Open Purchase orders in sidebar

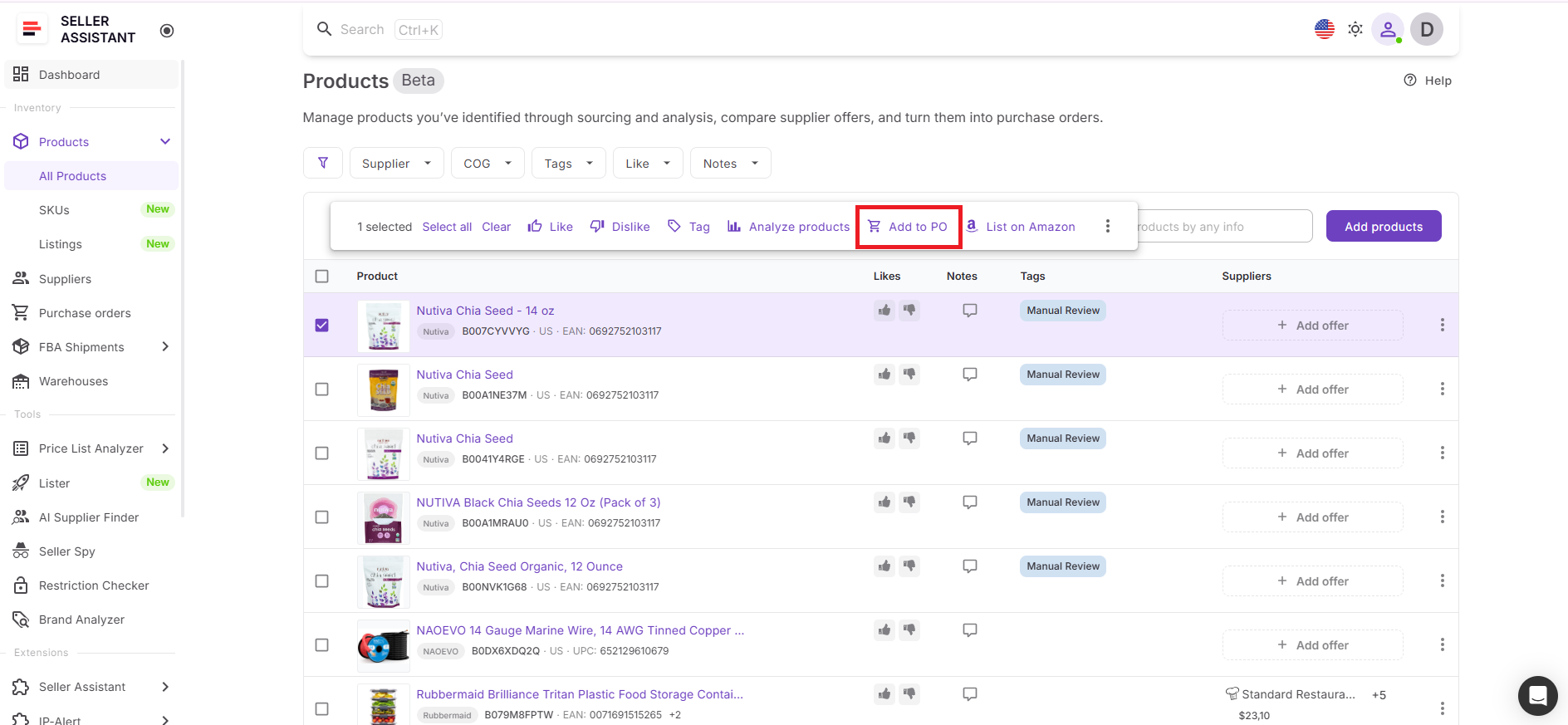[91, 313]
